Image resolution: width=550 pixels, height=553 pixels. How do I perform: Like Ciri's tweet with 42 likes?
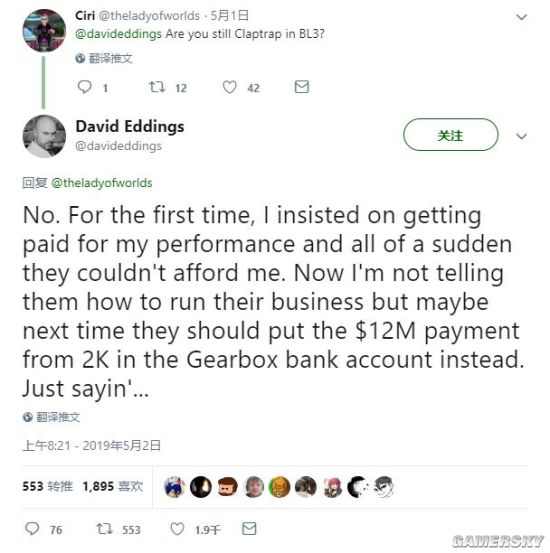click(230, 87)
